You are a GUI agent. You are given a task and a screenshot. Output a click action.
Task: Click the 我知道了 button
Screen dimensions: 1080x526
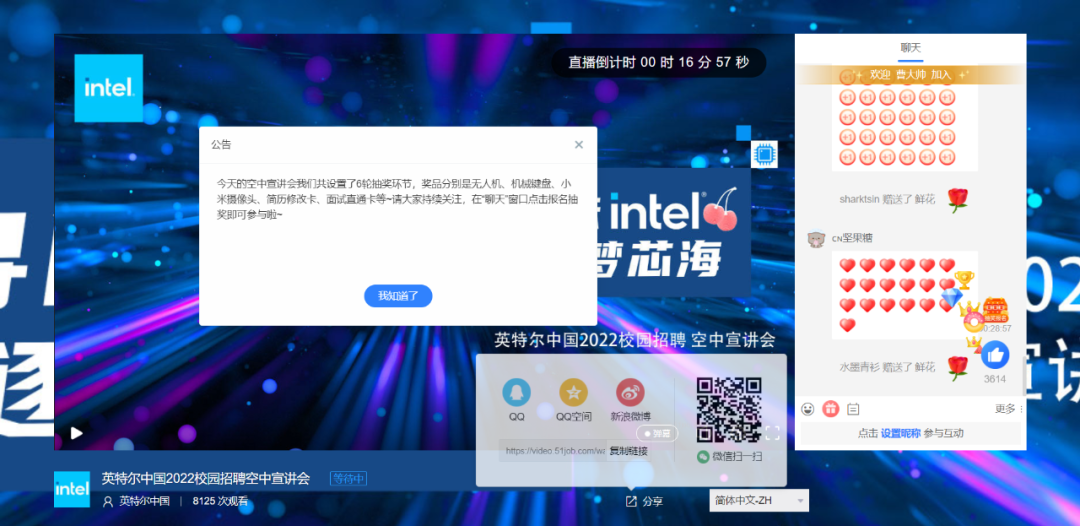pyautogui.click(x=398, y=296)
